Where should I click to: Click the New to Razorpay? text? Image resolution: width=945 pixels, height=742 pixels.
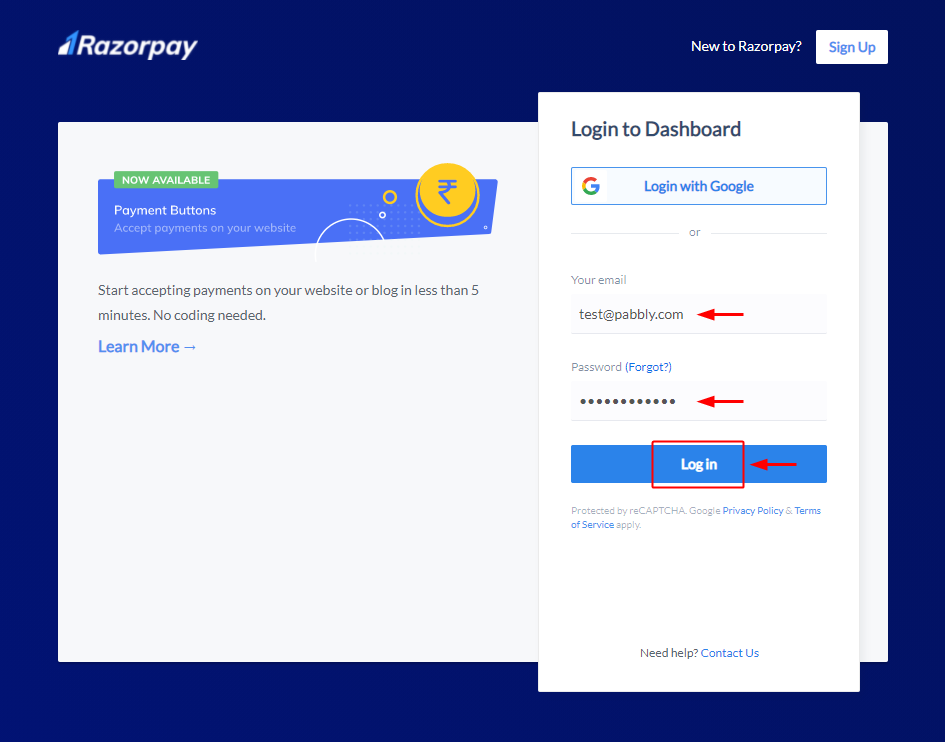(746, 46)
